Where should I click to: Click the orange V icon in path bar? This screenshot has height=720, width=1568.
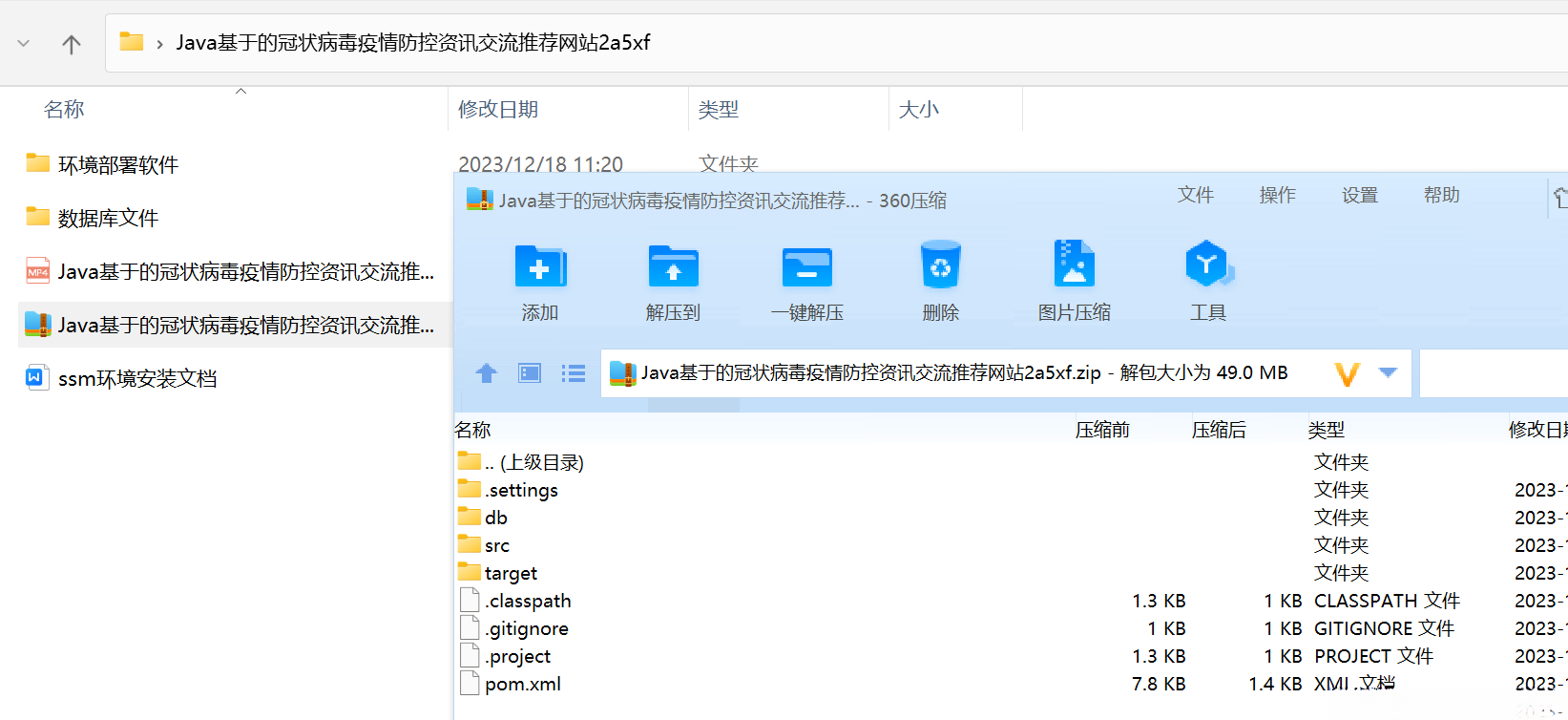click(x=1347, y=373)
